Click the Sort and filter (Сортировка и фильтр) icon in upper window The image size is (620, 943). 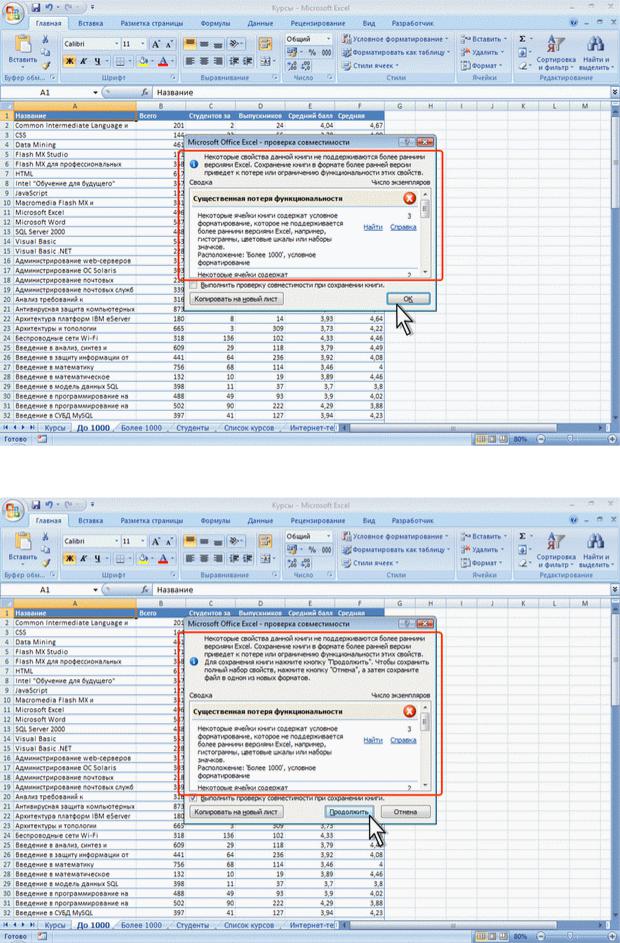[x=556, y=45]
